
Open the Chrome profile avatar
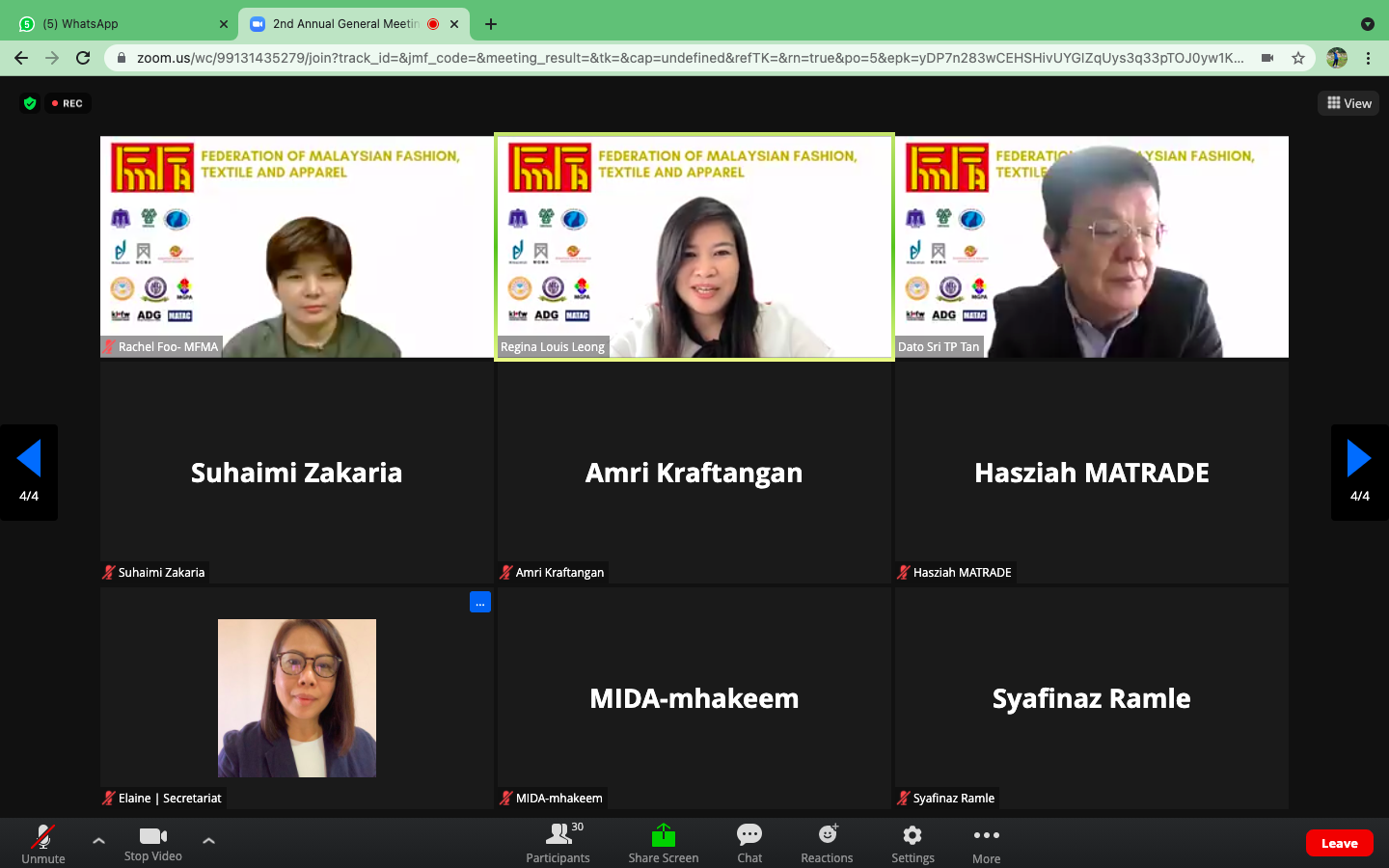click(x=1337, y=58)
